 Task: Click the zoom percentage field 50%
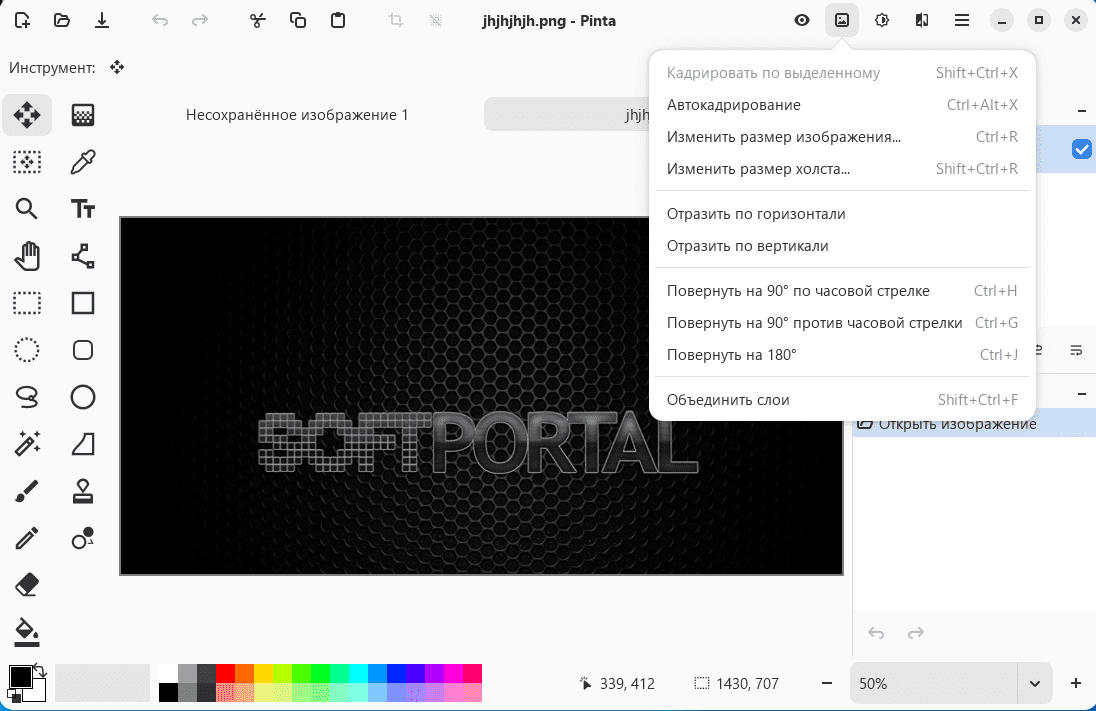934,684
